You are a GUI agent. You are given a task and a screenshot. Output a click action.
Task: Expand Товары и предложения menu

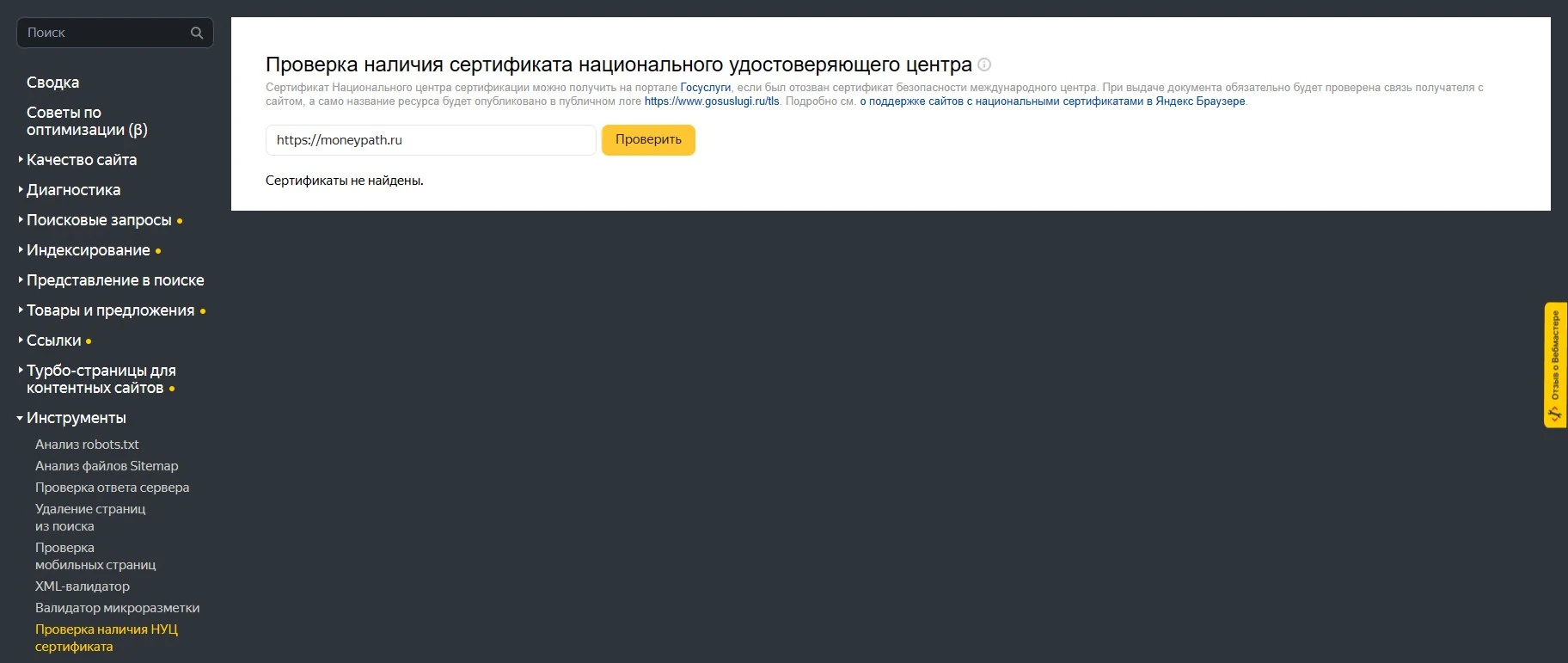coord(110,310)
